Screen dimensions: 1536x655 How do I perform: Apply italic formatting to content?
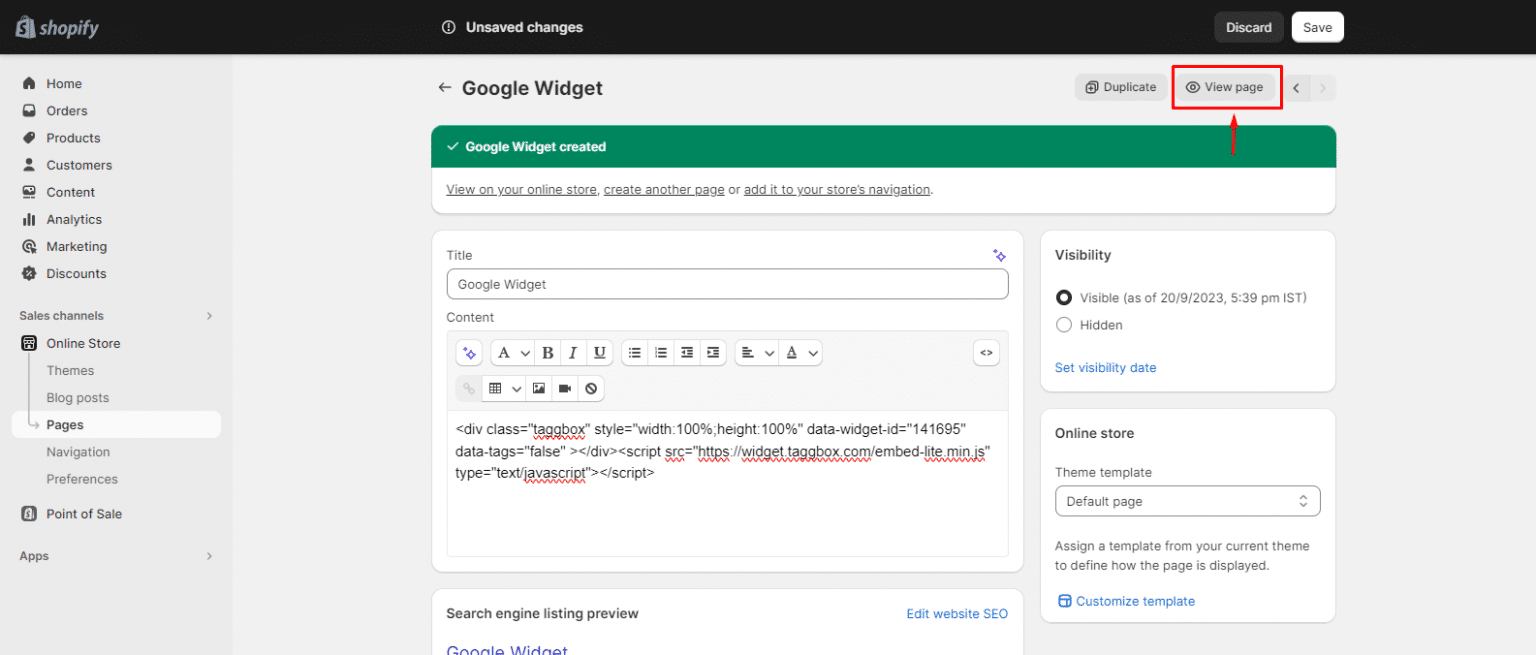(573, 352)
